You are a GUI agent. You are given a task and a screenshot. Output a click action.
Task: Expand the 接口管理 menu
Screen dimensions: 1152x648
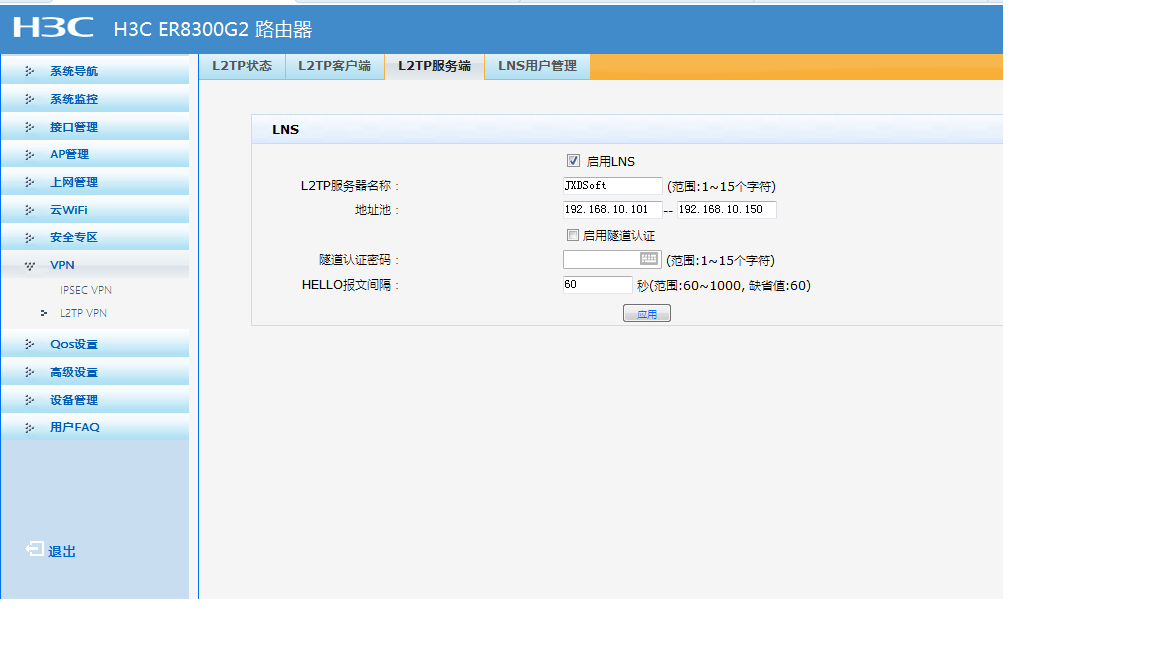(x=95, y=127)
